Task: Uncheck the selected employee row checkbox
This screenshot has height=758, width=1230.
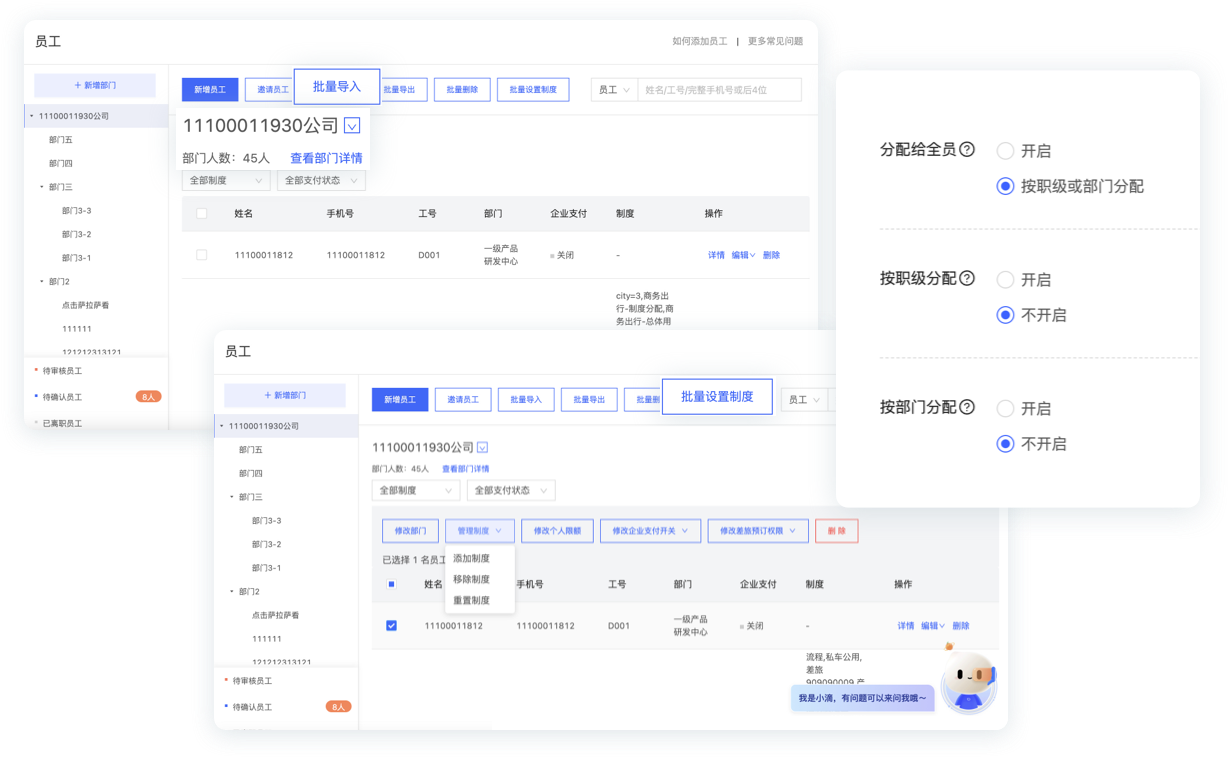Action: coord(391,626)
